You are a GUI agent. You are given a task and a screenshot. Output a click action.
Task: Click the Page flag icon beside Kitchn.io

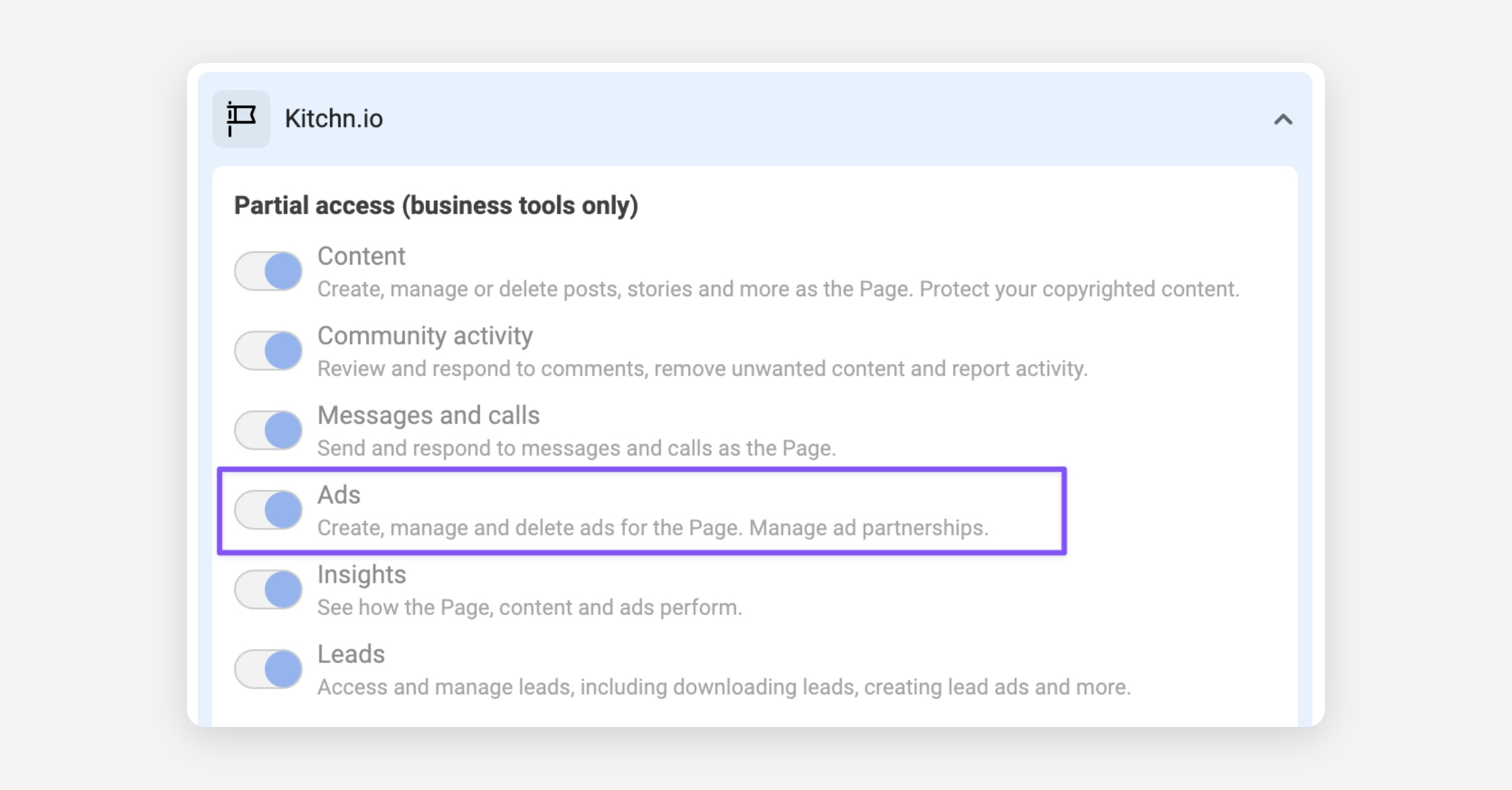(241, 118)
